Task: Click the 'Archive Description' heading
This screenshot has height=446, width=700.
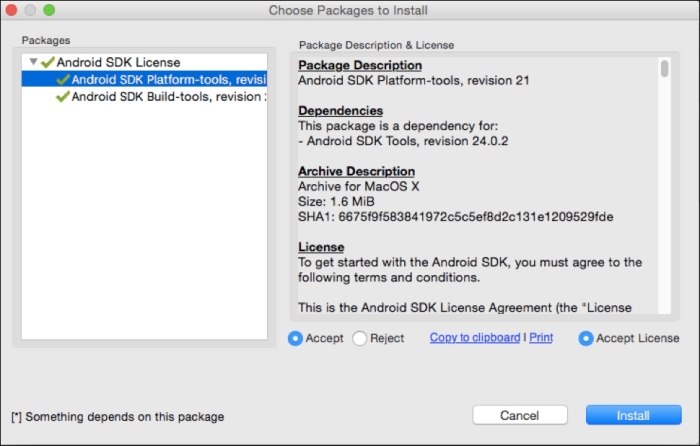Action: 356,171
